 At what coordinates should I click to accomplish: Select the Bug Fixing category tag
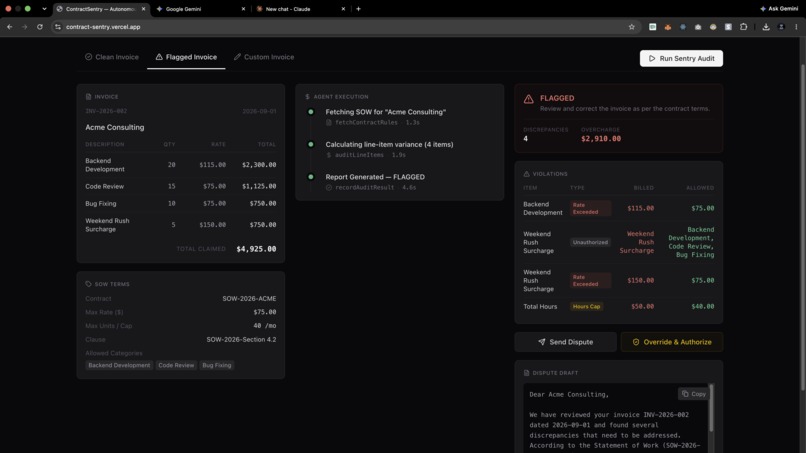point(216,365)
